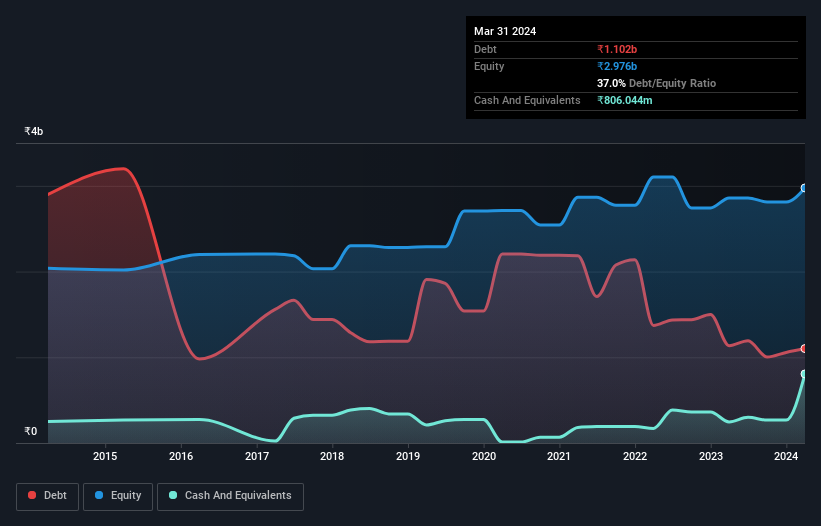Image resolution: width=821 pixels, height=526 pixels.
Task: Click the 2020 x-axis label
Action: [484, 456]
